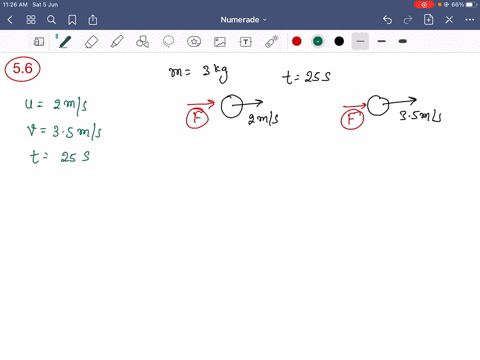
Task: Select the Eraser tool
Action: point(91,42)
